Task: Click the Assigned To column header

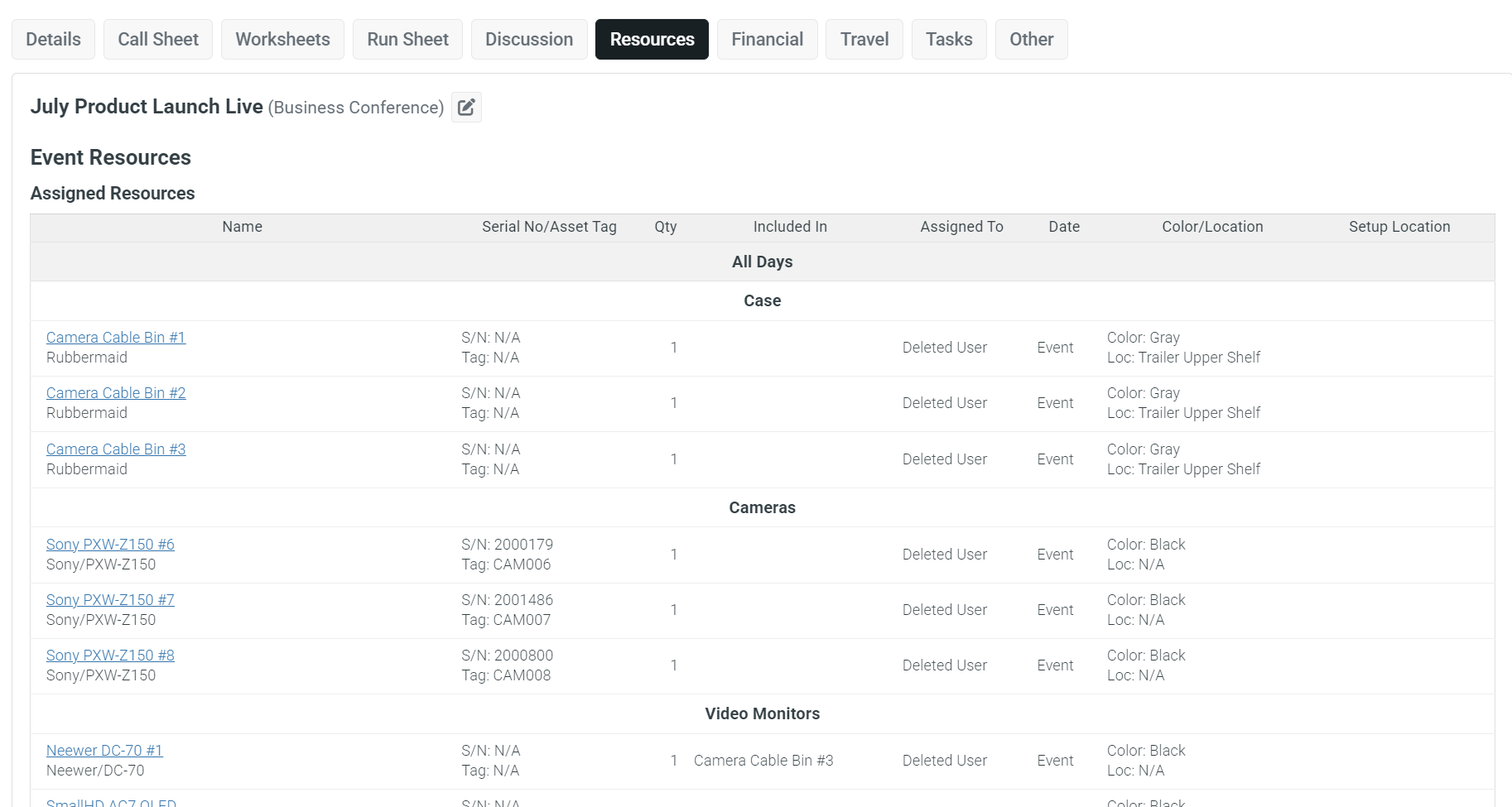Action: 961,227
